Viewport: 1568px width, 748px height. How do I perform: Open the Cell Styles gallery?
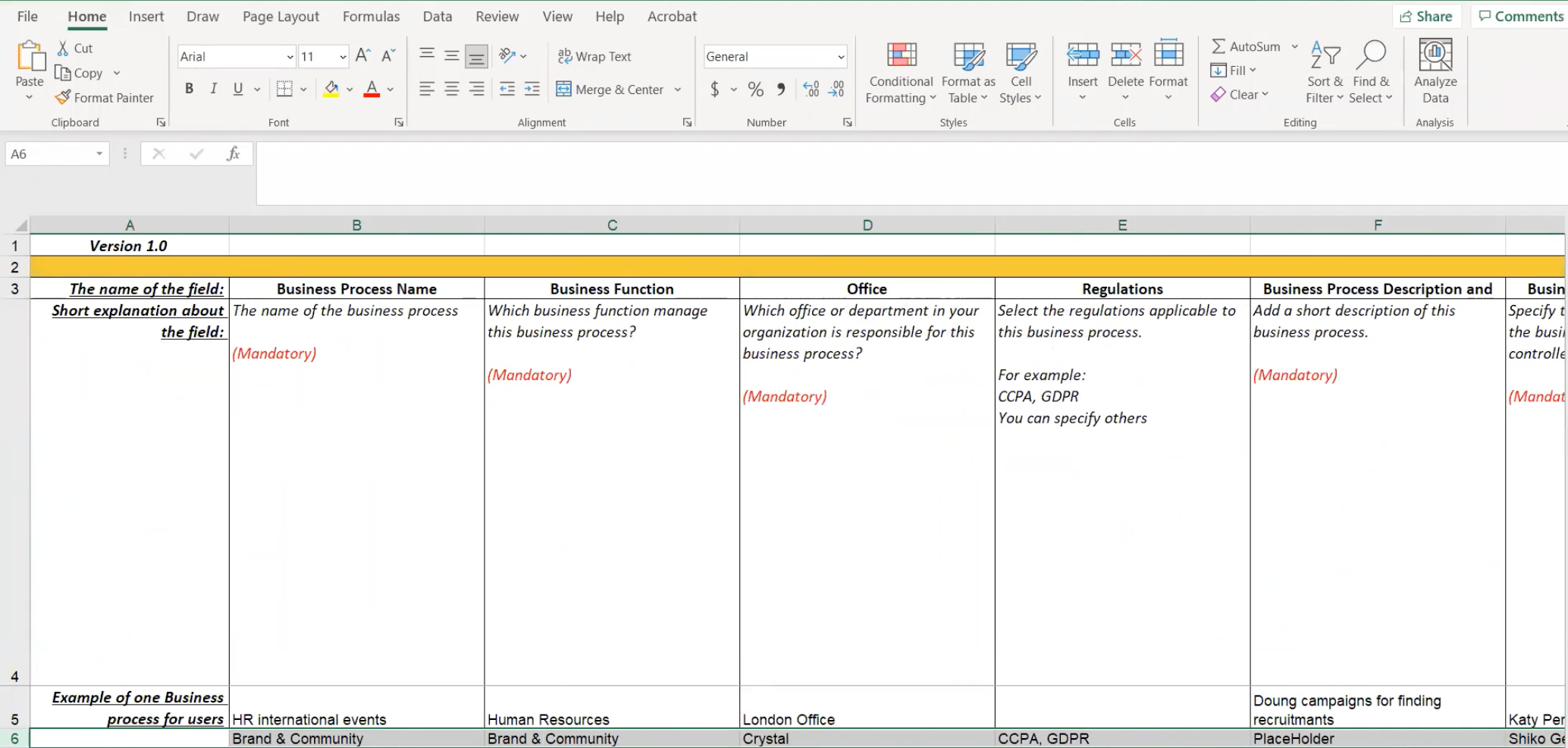click(x=1021, y=74)
